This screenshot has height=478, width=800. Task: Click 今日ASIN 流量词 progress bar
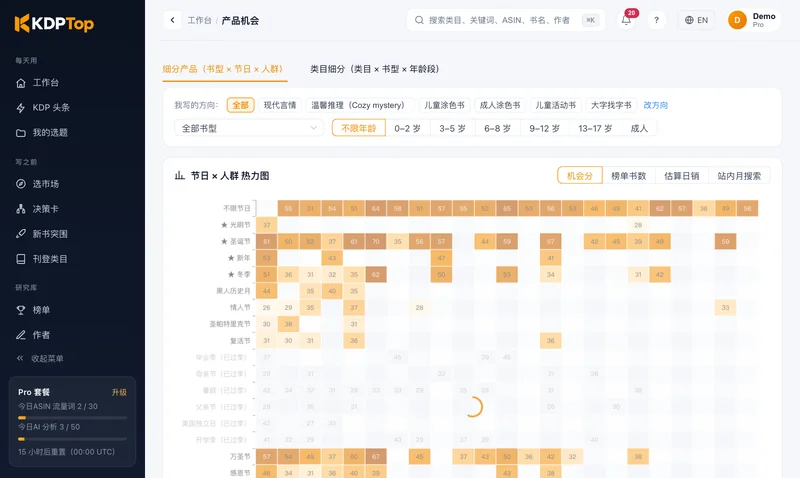tap(72, 418)
